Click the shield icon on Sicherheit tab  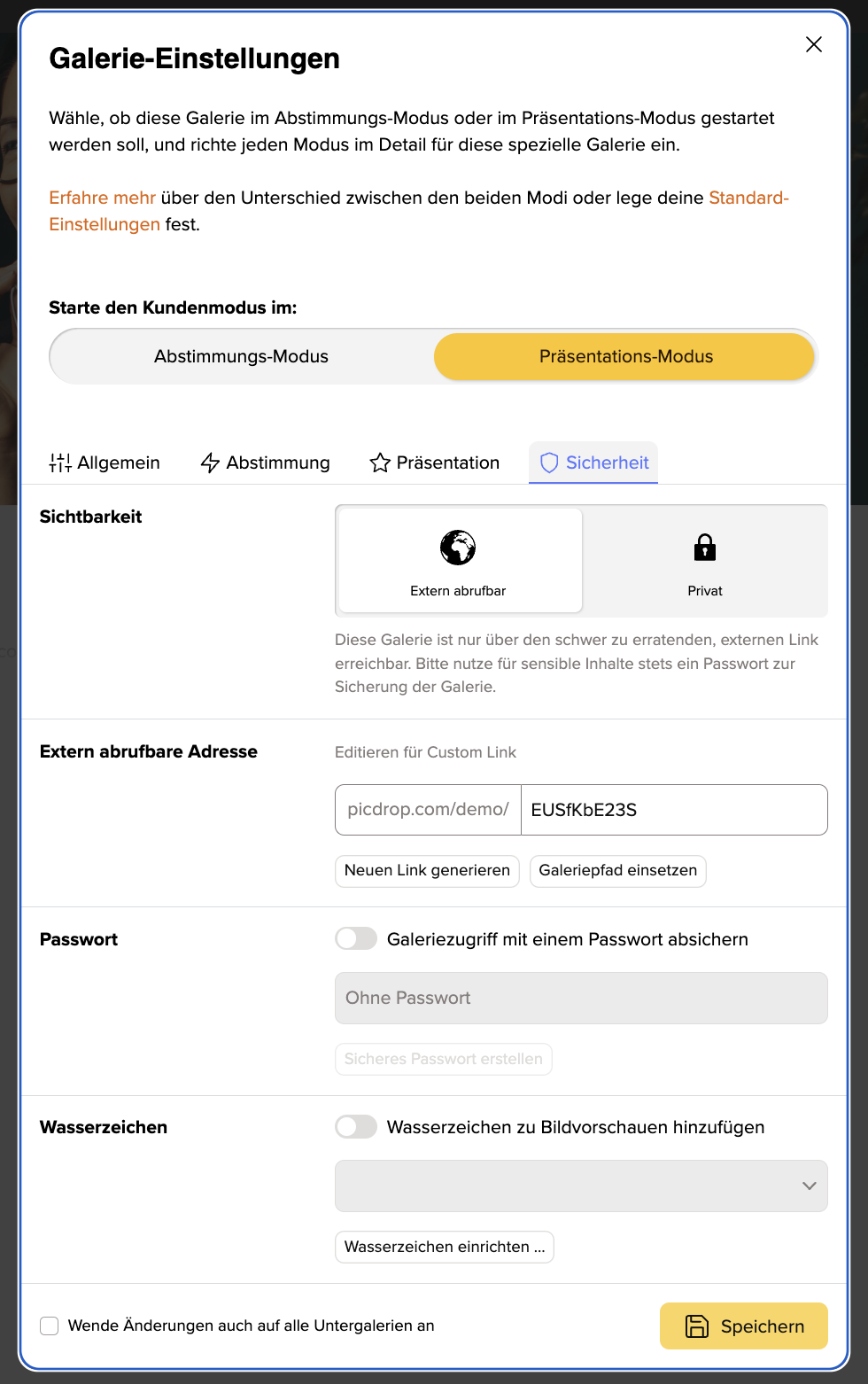549,463
